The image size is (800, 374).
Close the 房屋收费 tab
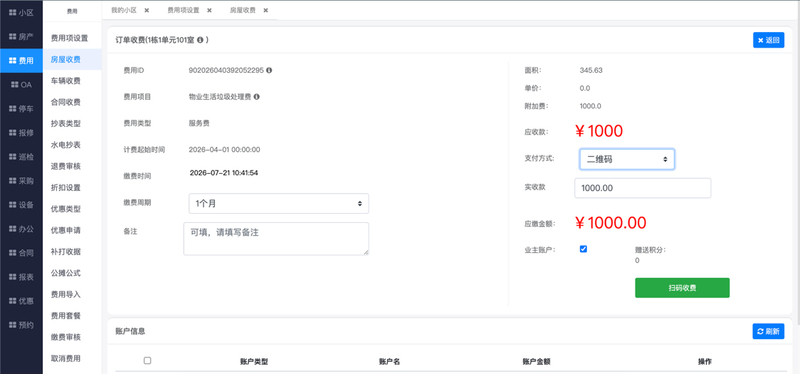point(265,10)
